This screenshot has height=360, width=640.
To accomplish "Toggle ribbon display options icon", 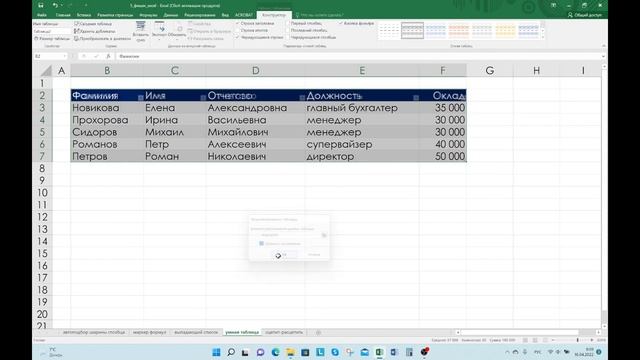I will 553,5.
